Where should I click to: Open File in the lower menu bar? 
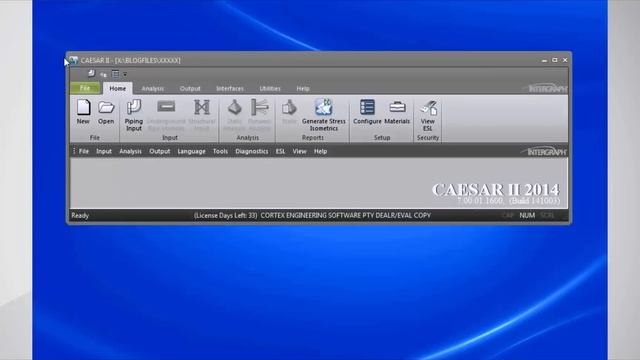click(x=84, y=151)
